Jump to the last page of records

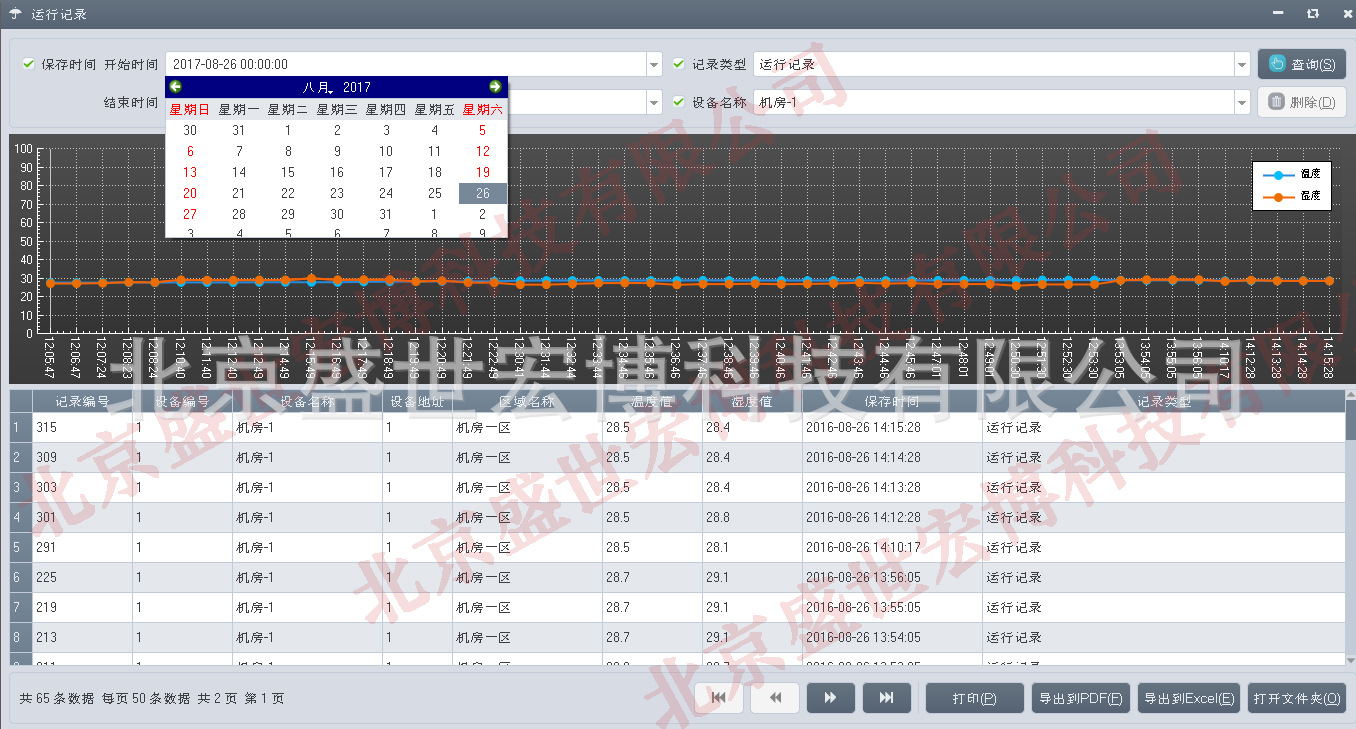pyautogui.click(x=886, y=698)
